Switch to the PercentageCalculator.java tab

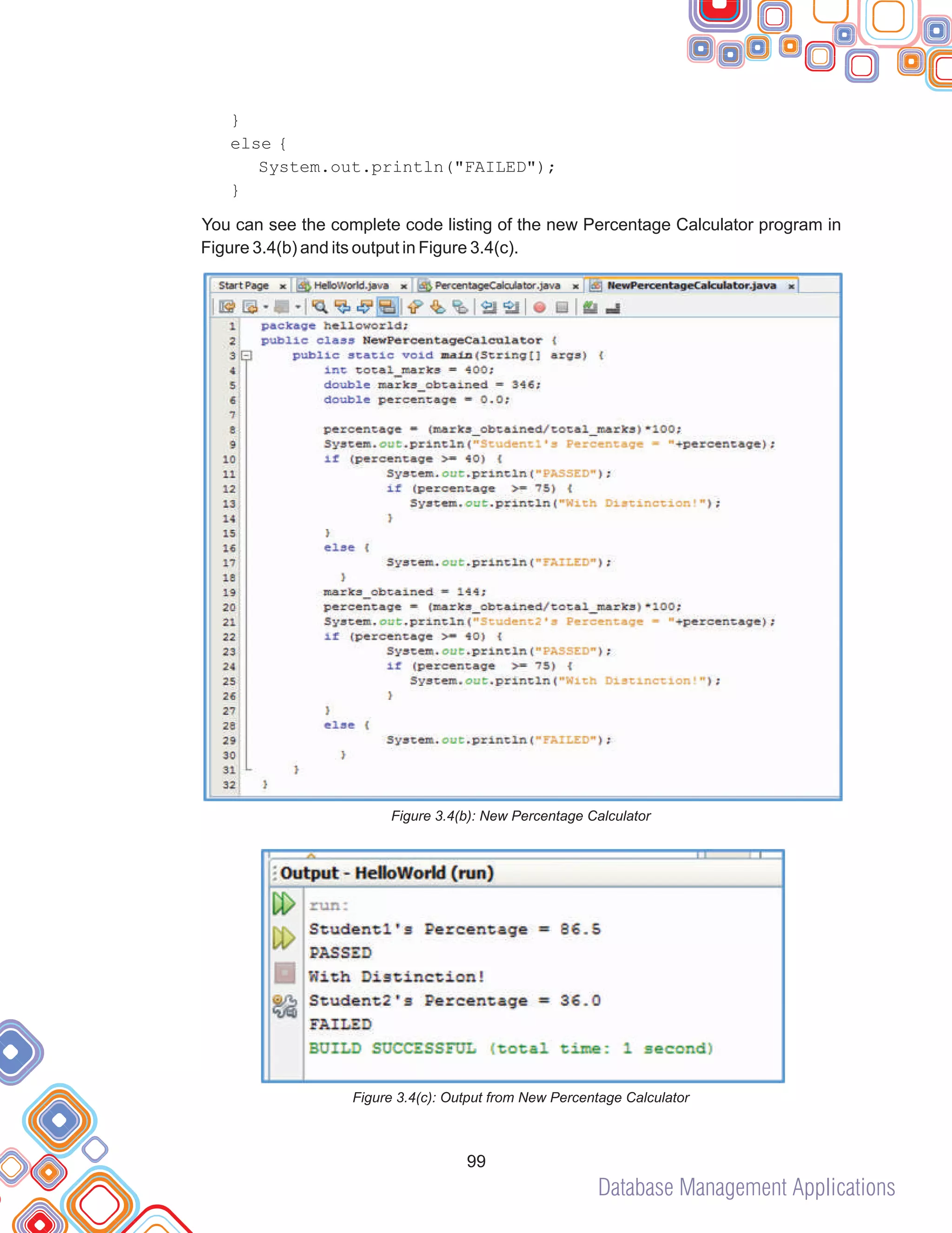point(497,286)
